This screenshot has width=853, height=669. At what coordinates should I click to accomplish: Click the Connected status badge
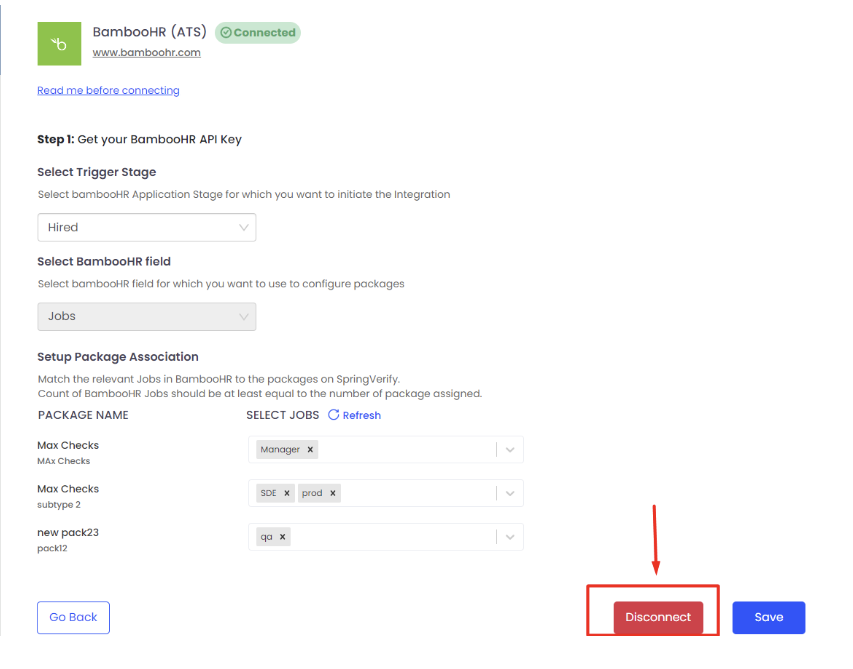[258, 33]
